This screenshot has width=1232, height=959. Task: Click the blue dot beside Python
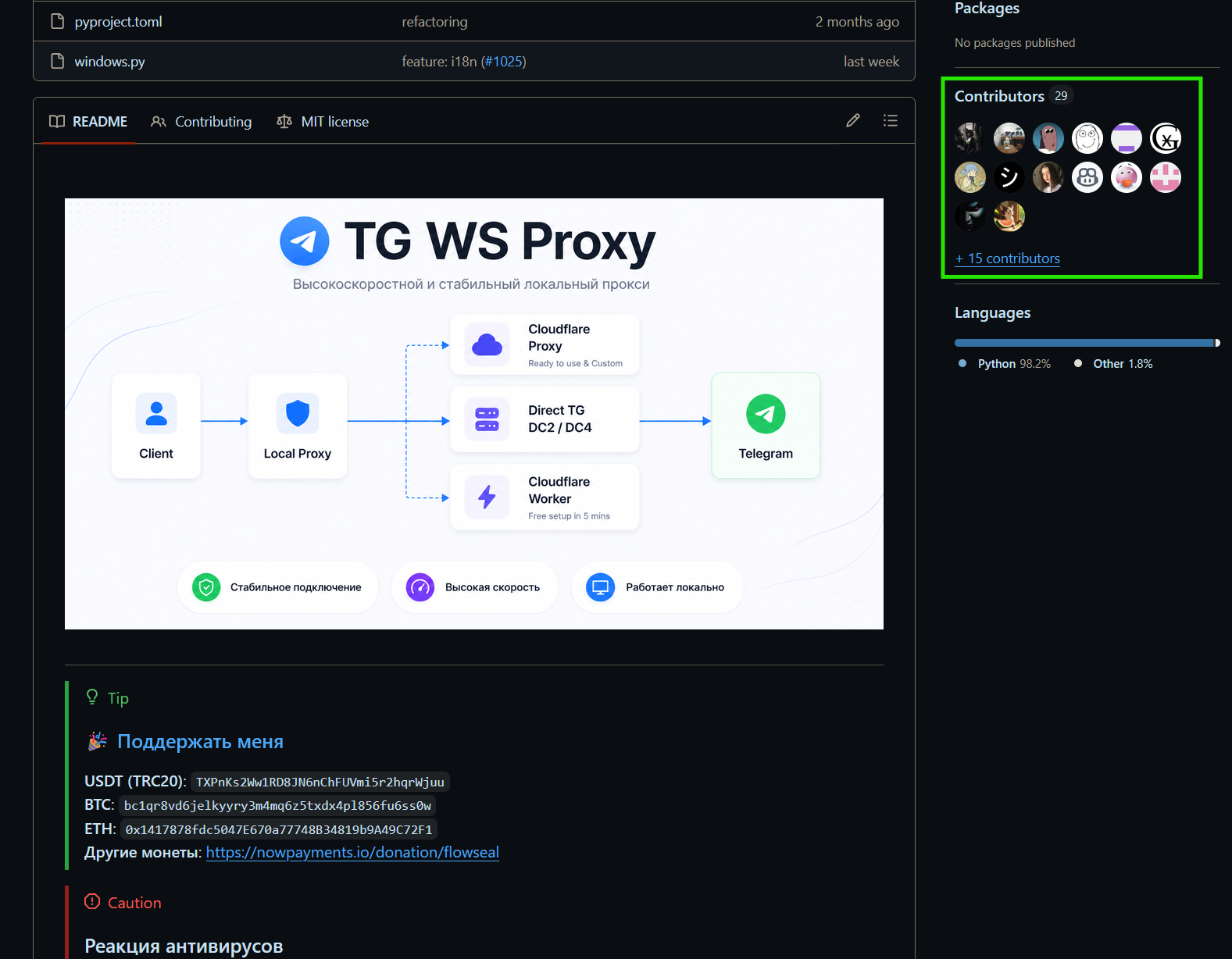pyautogui.click(x=962, y=363)
